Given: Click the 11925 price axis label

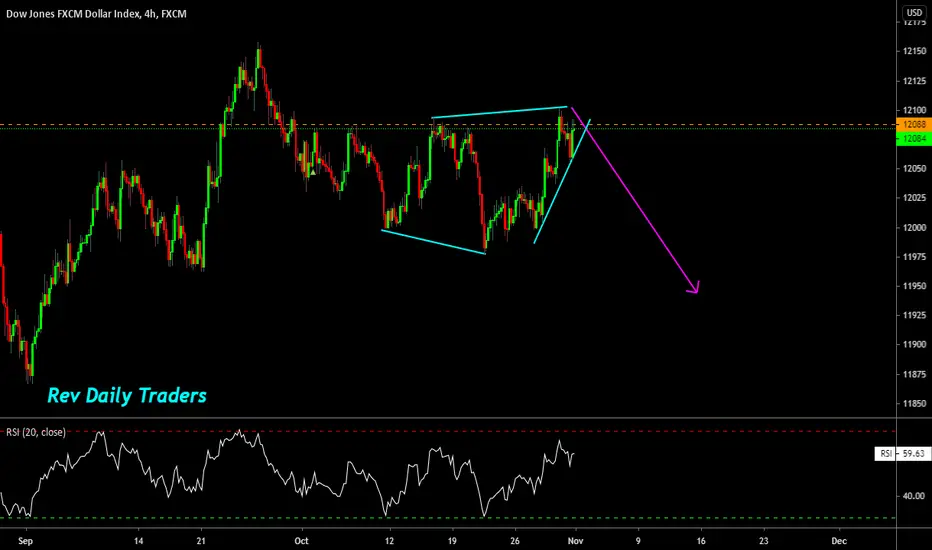Looking at the screenshot, I should (914, 315).
